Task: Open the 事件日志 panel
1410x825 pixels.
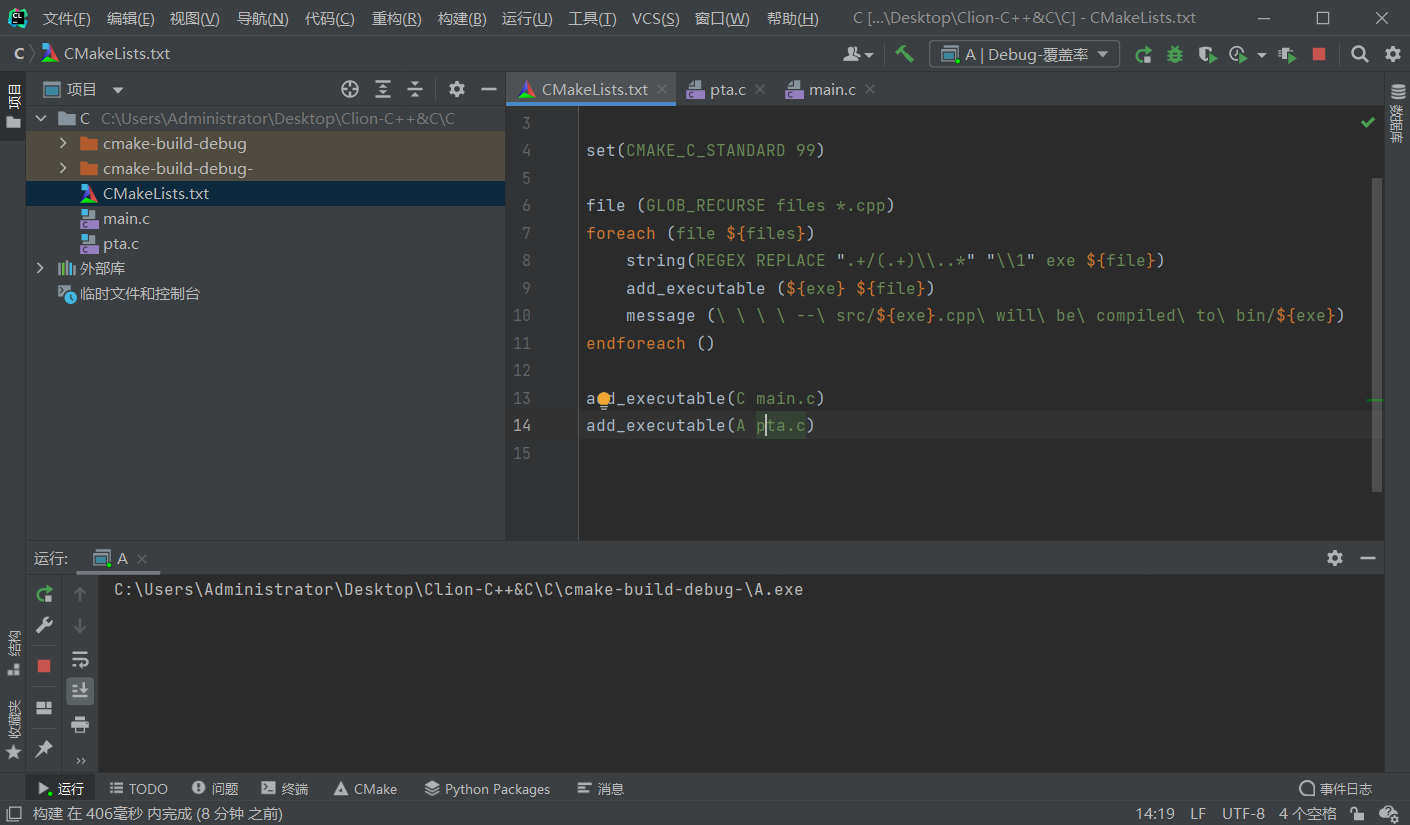Action: 1335,789
